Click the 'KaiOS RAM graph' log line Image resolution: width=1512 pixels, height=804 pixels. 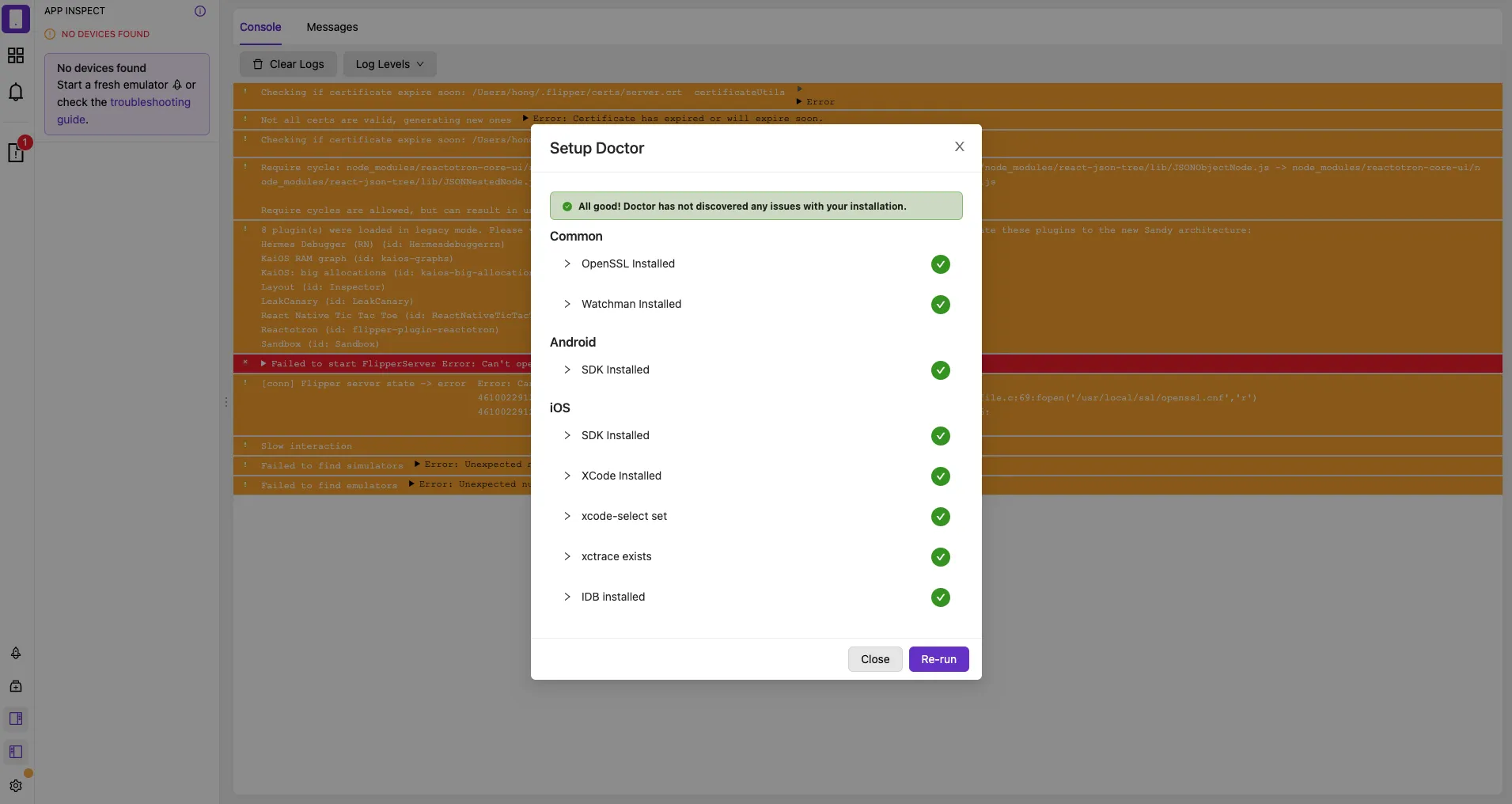(358, 259)
